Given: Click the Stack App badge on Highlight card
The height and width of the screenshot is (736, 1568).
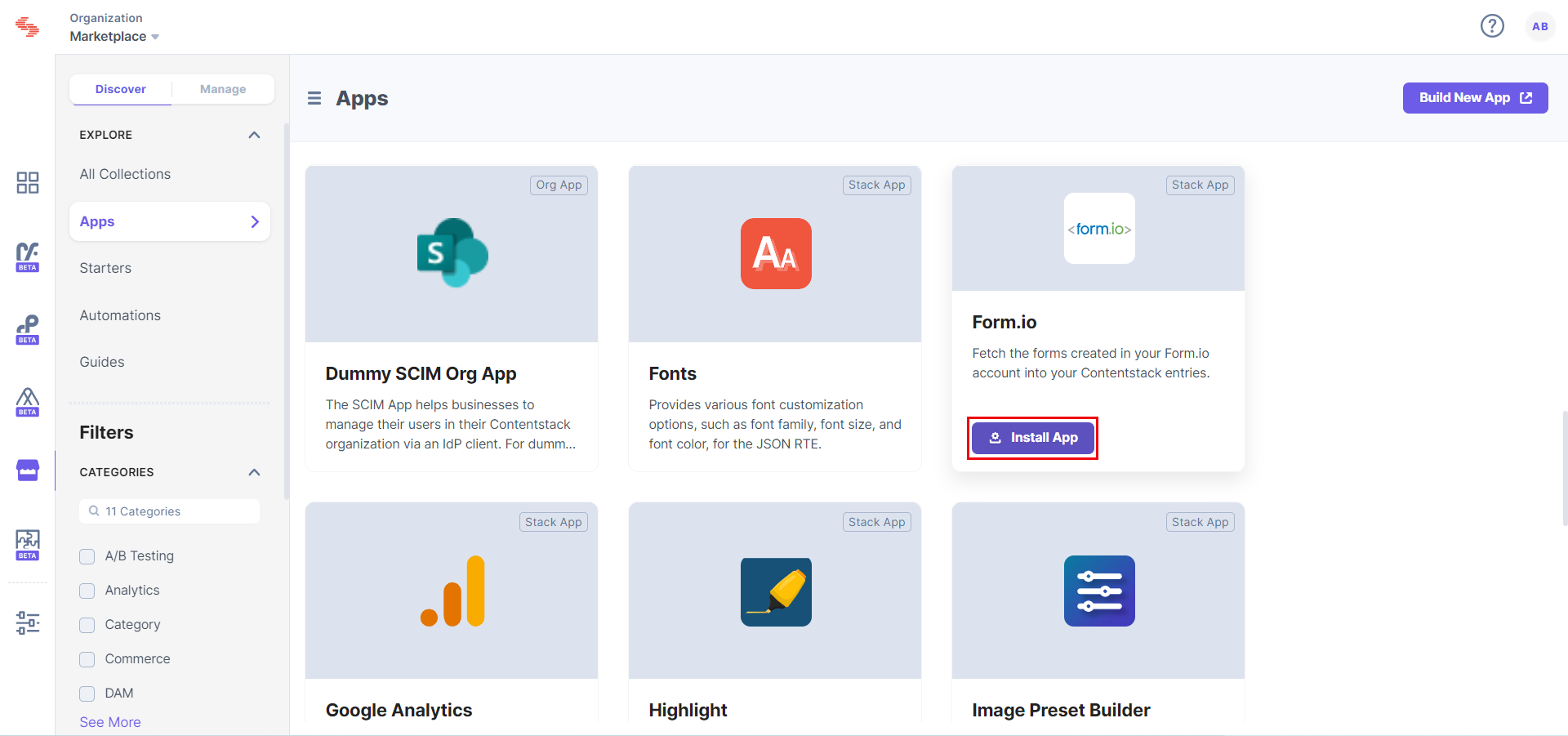Looking at the screenshot, I should pyautogui.click(x=877, y=522).
